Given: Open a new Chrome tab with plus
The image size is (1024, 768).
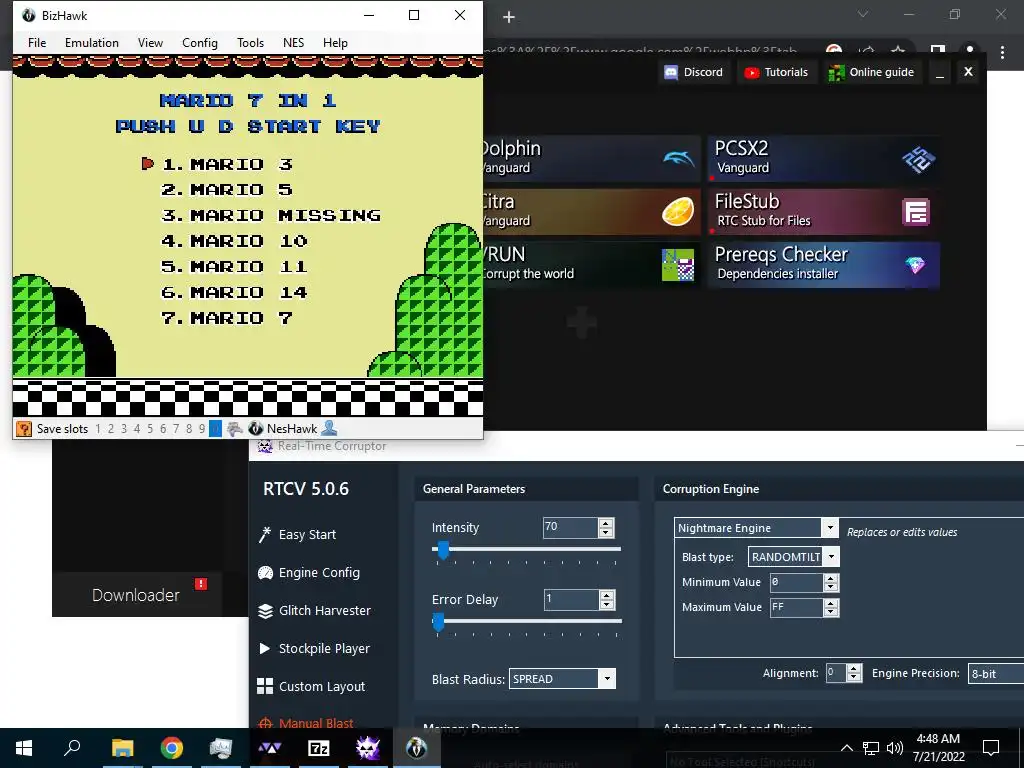Looking at the screenshot, I should [509, 17].
